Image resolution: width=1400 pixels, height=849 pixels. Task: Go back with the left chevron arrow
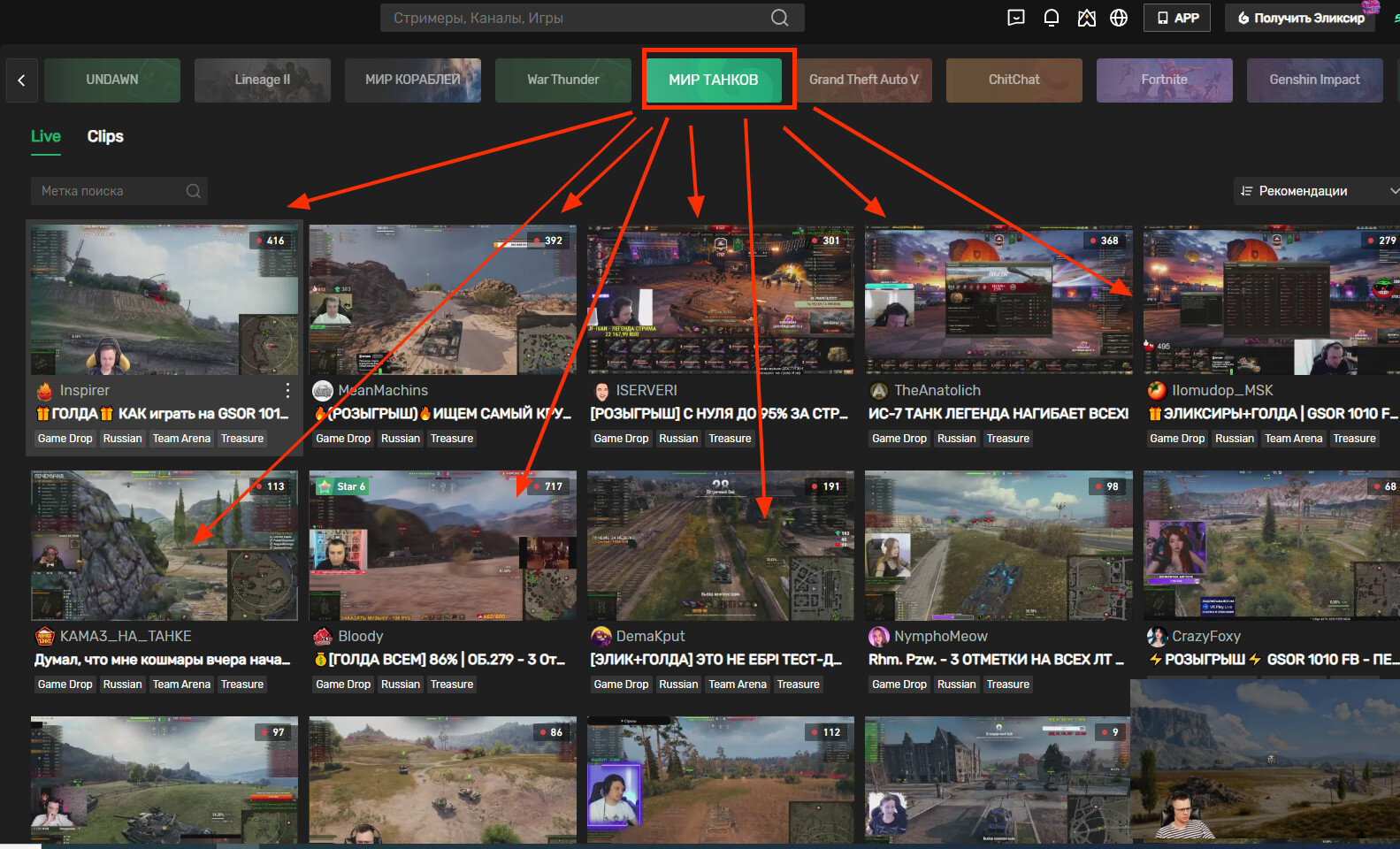21,80
